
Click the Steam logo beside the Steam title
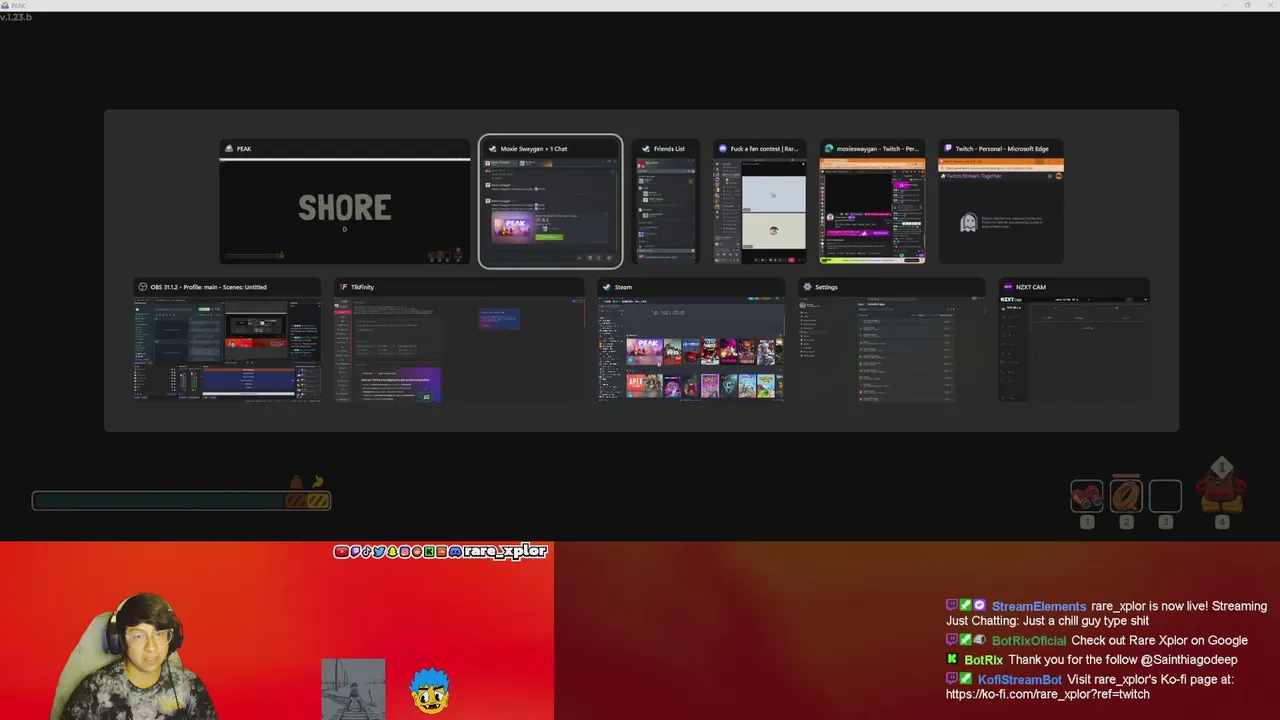[607, 287]
